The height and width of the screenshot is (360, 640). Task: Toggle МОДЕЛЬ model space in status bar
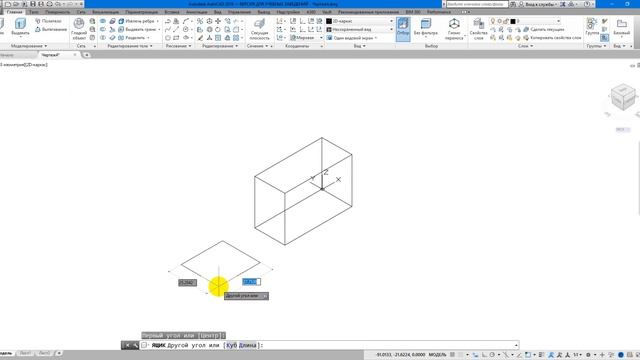[438, 355]
